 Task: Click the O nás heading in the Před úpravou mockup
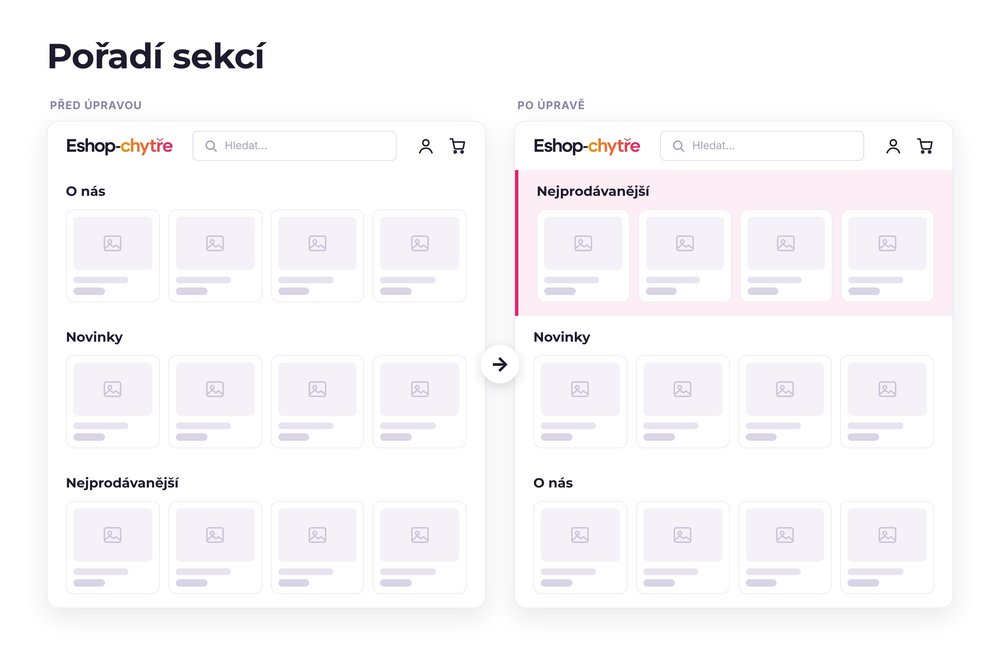pyautogui.click(x=85, y=191)
